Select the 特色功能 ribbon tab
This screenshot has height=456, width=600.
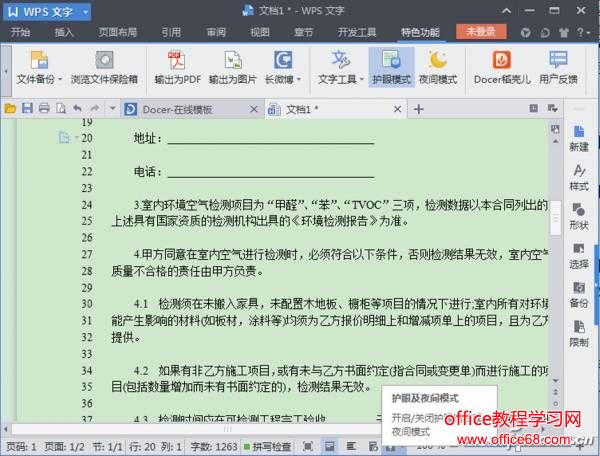pyautogui.click(x=420, y=32)
